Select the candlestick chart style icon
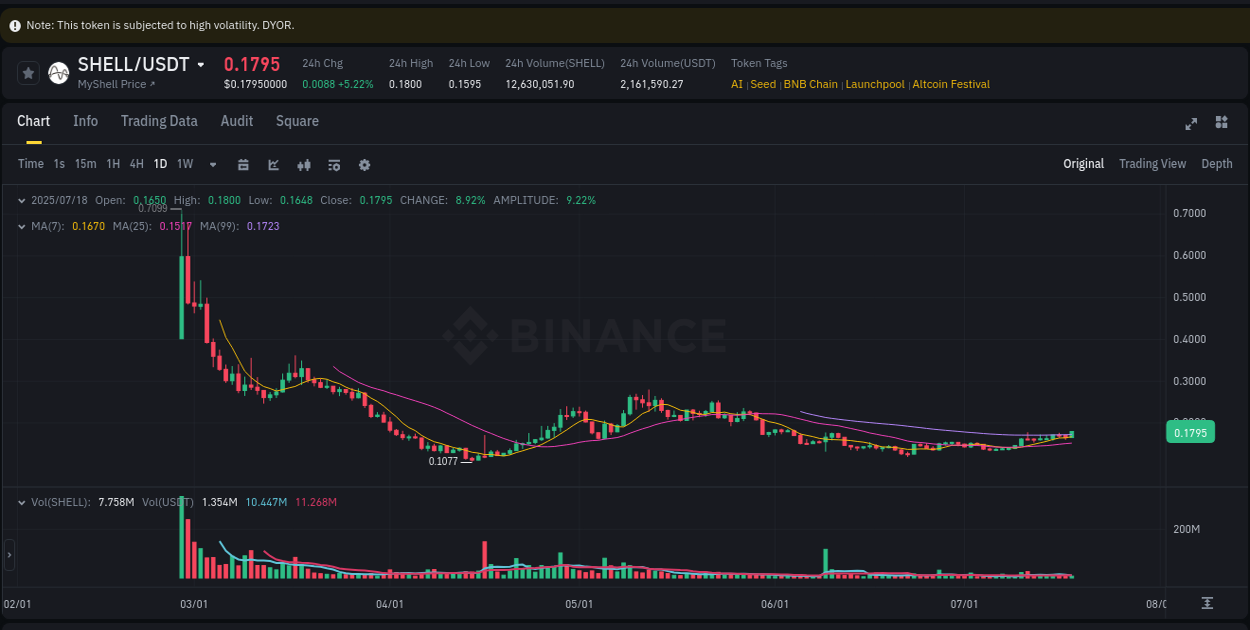Screen dimensions: 1250x630 (x=304, y=164)
